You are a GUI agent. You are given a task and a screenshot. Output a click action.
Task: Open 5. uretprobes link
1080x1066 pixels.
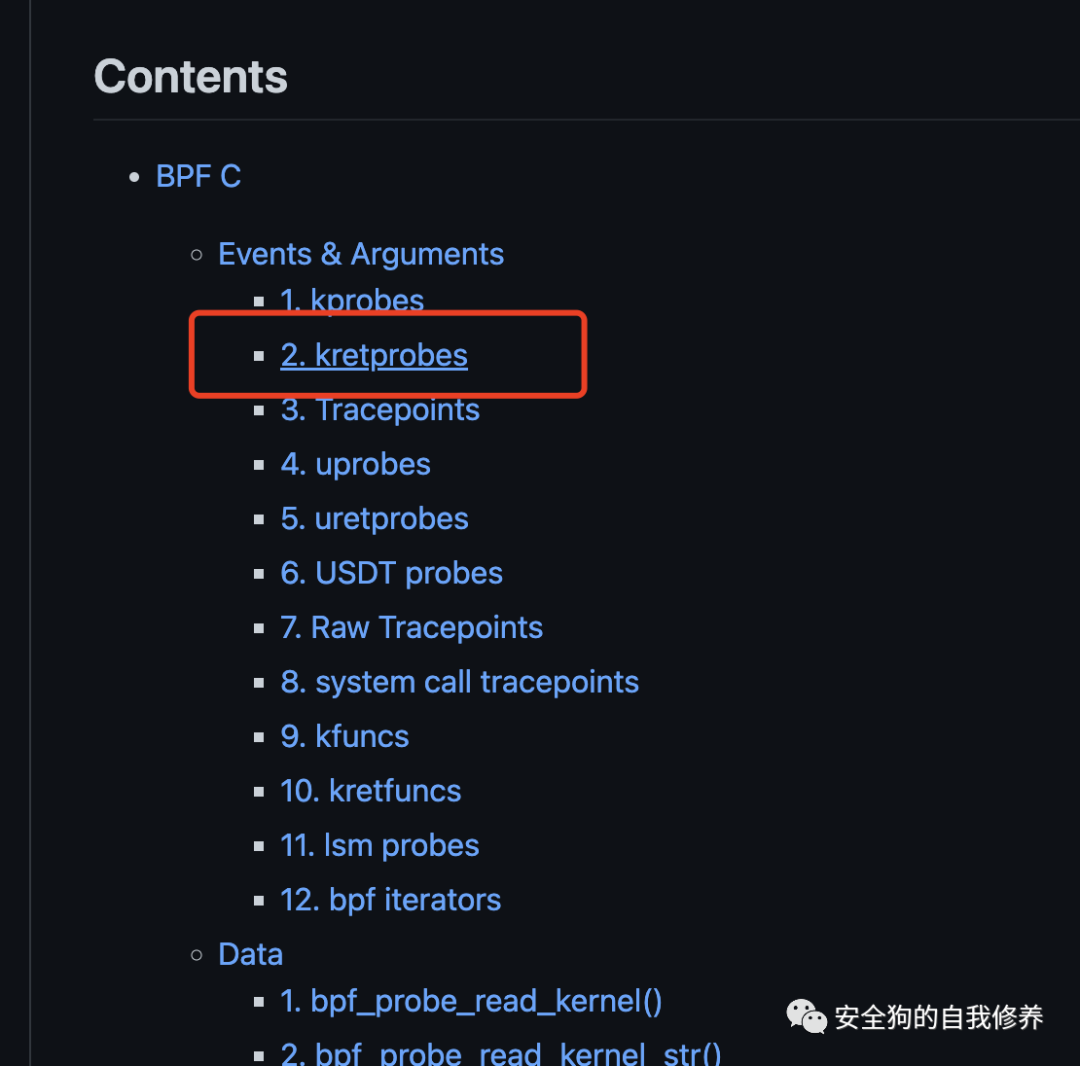point(374,519)
